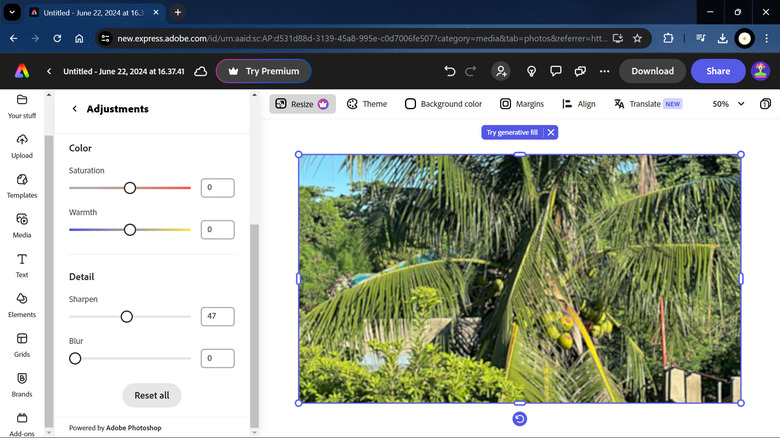The width and height of the screenshot is (780, 438).
Task: Bookmark this page with star icon
Action: coord(637,38)
